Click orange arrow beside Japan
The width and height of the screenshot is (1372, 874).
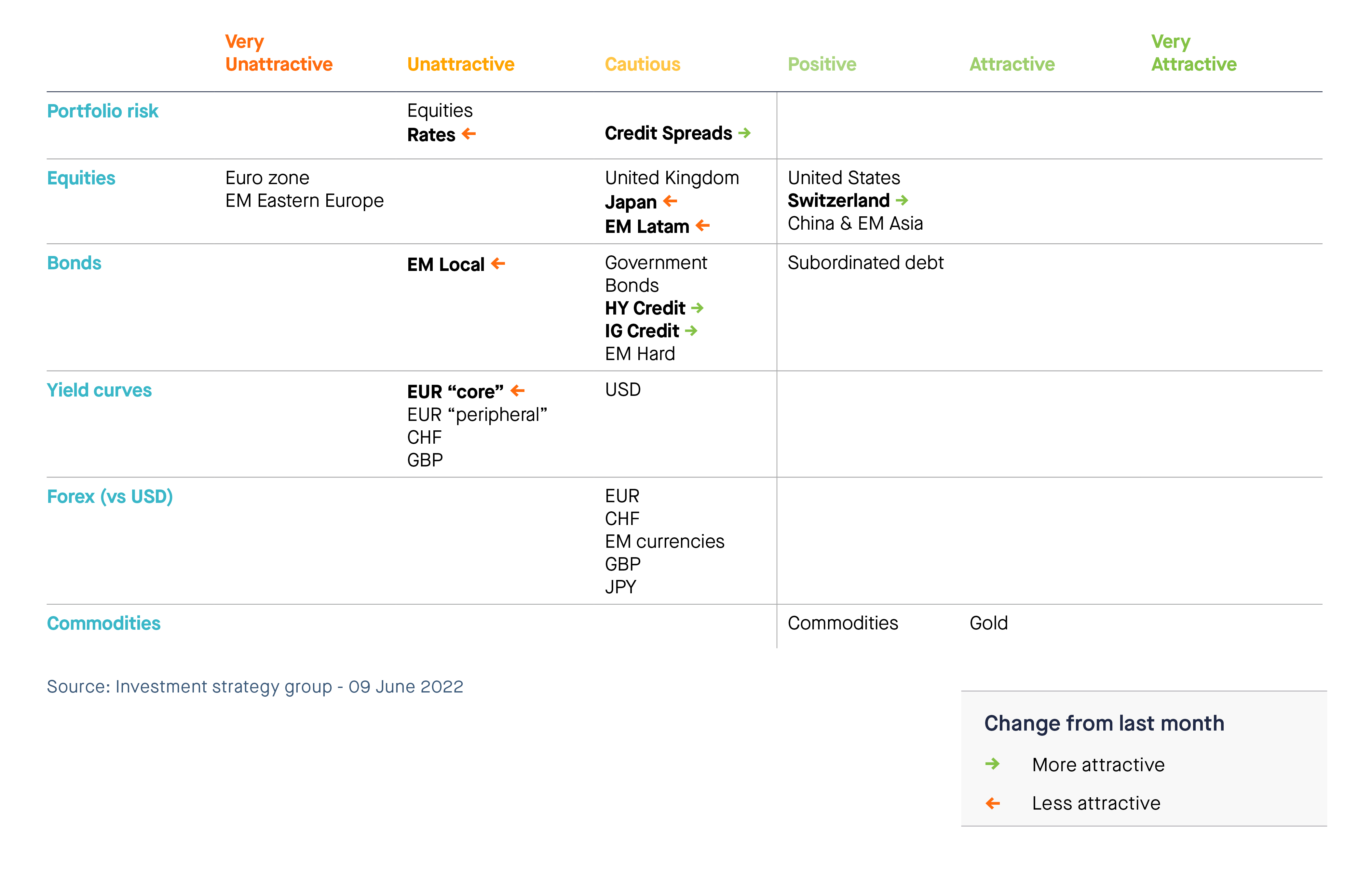670,201
